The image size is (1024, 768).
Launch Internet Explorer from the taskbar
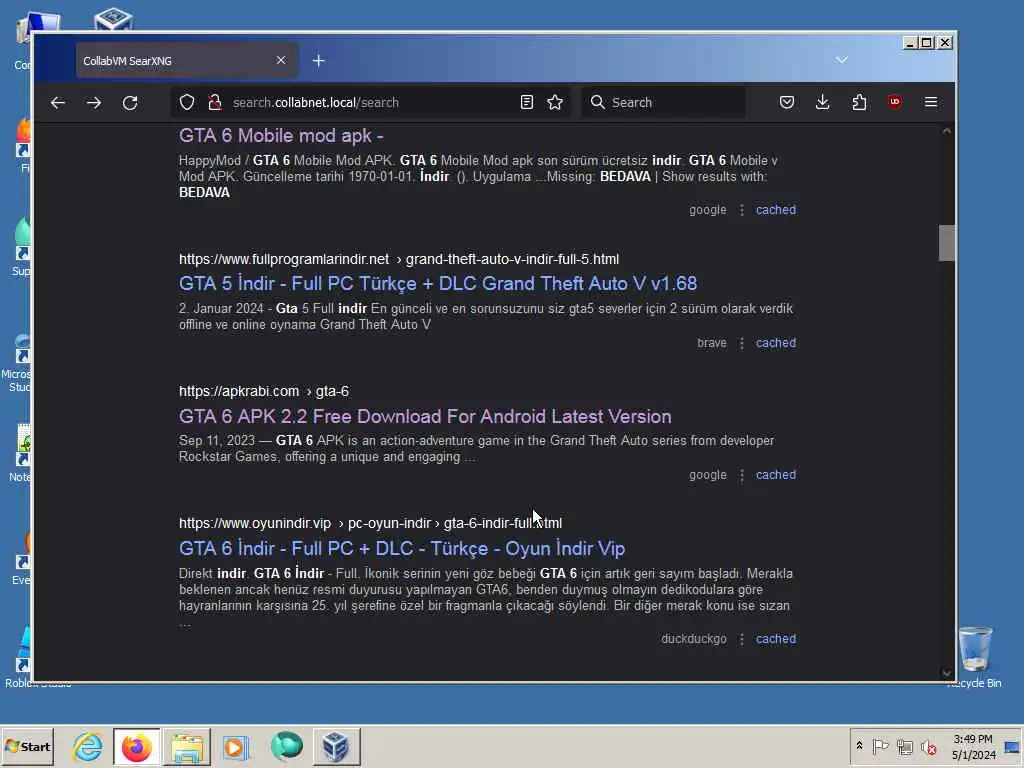point(88,746)
